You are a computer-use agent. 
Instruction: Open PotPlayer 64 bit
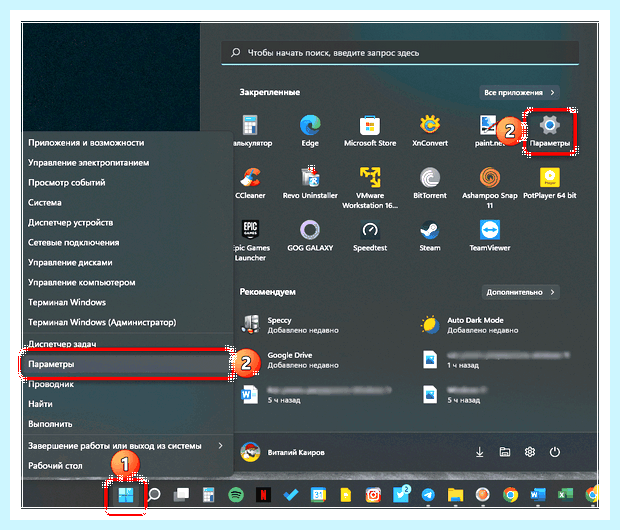(x=550, y=183)
